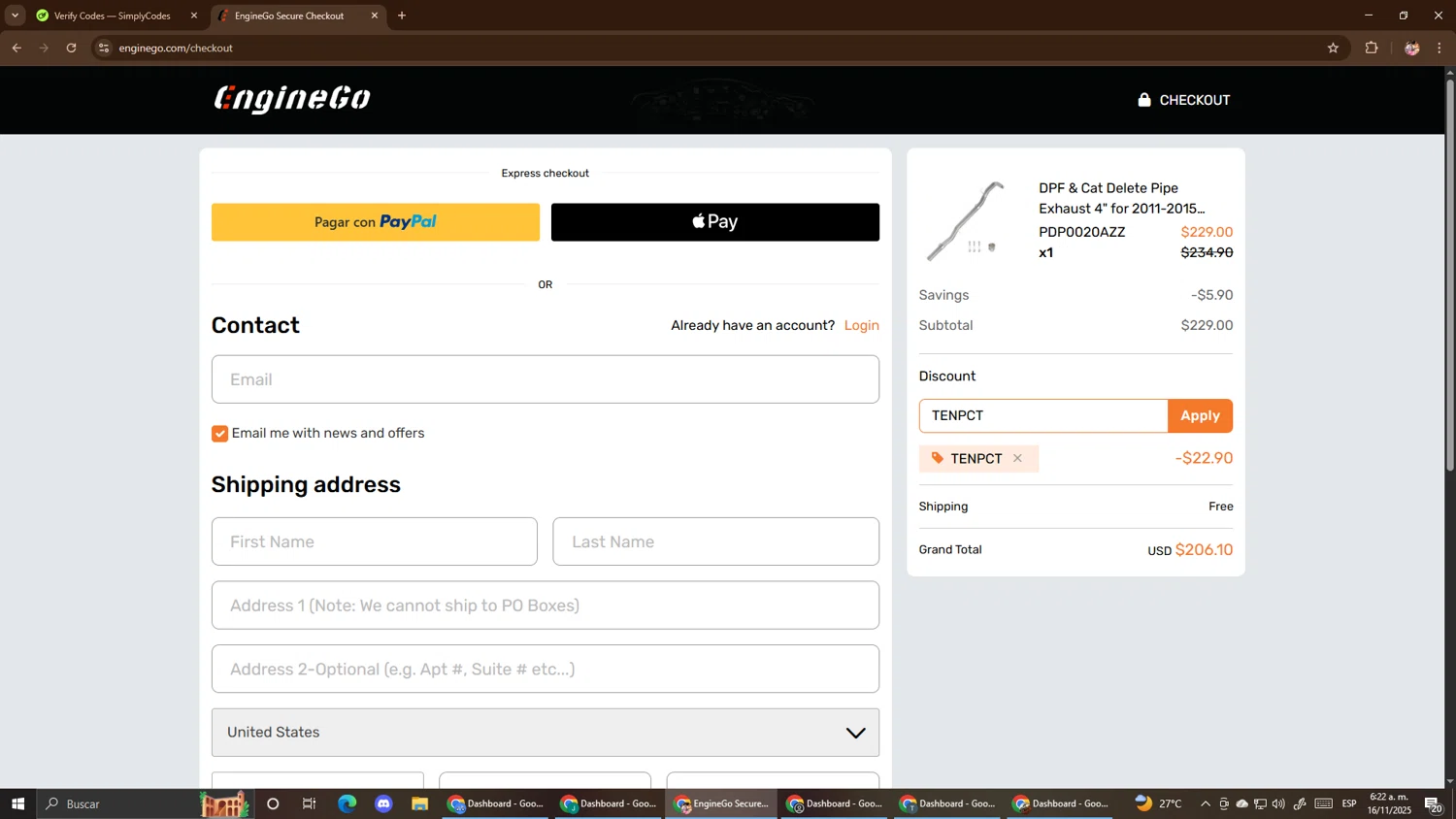Focus the Address 2-Optional field

point(546,670)
